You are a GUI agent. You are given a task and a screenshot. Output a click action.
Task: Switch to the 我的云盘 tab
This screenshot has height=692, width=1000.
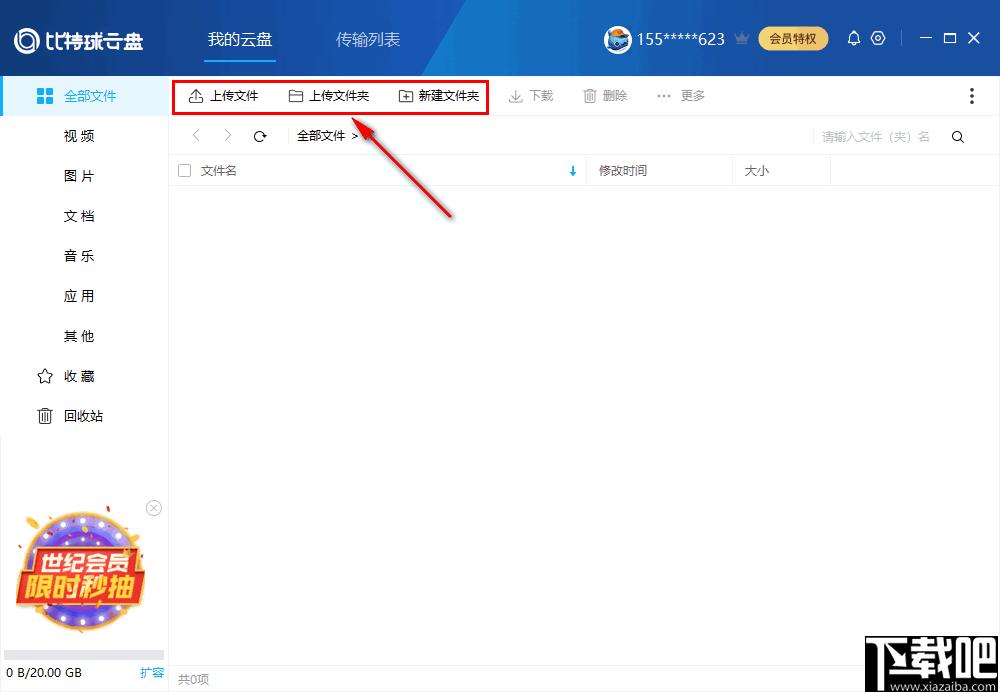click(240, 40)
